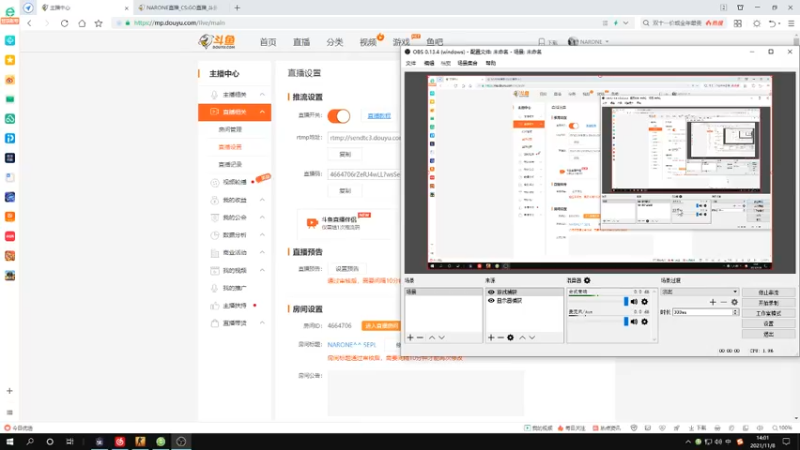Viewport: 800px width, 450px height.
Task: Click the orange enter-room button beside 4664706
Action: pos(381,326)
